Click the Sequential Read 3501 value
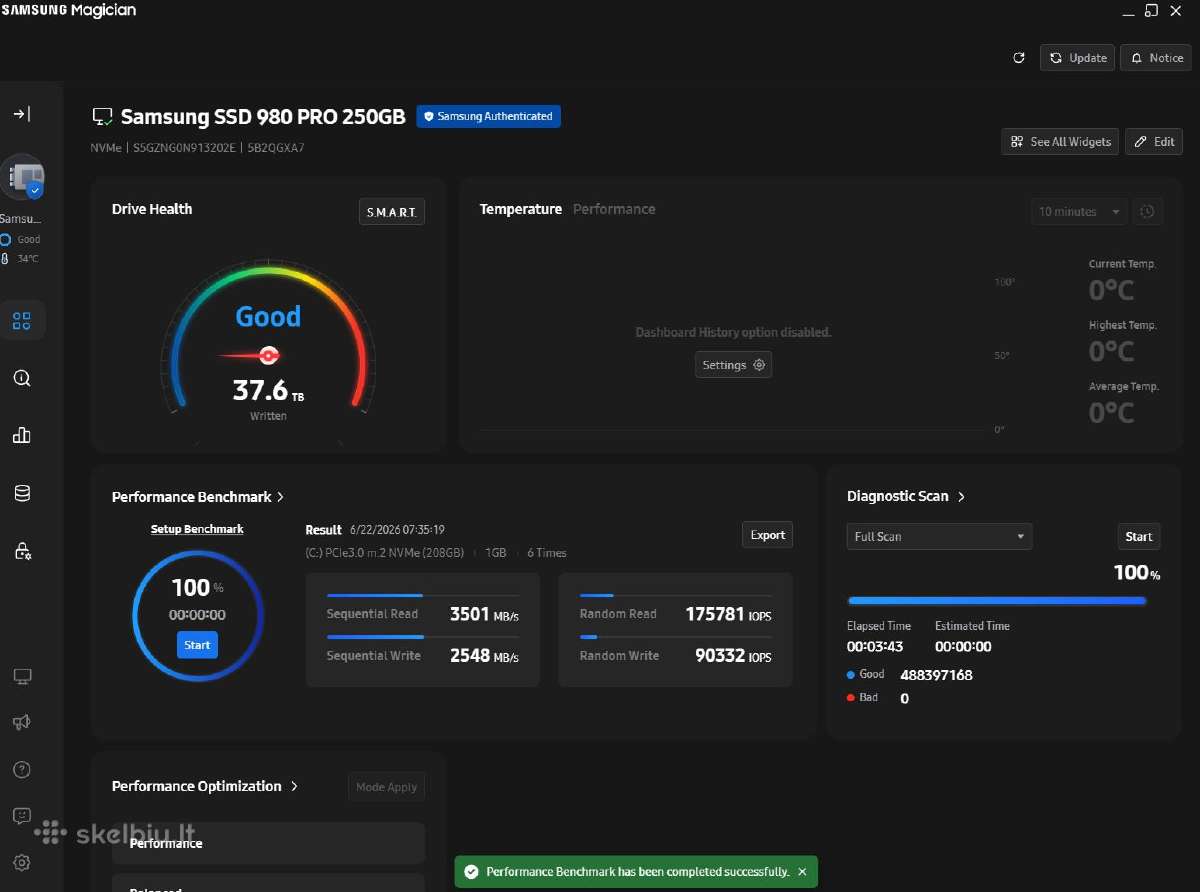 (485, 614)
